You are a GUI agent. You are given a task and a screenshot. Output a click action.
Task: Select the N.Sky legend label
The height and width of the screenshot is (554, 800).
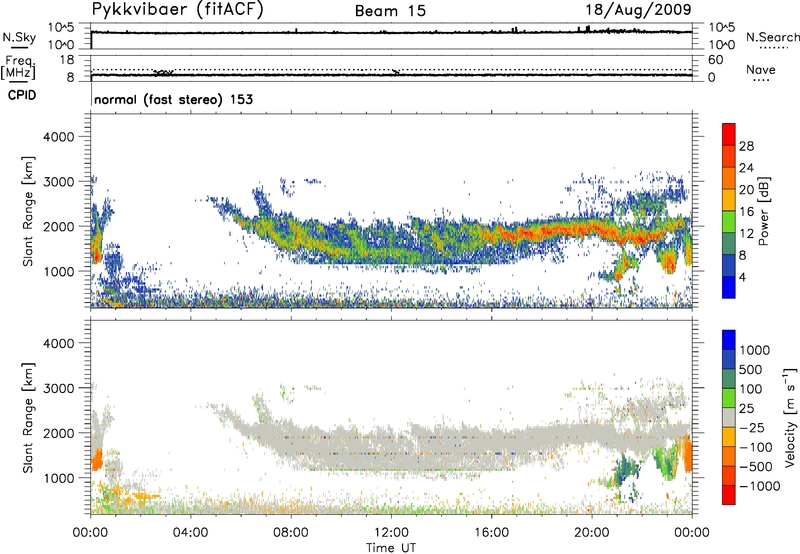click(19, 37)
